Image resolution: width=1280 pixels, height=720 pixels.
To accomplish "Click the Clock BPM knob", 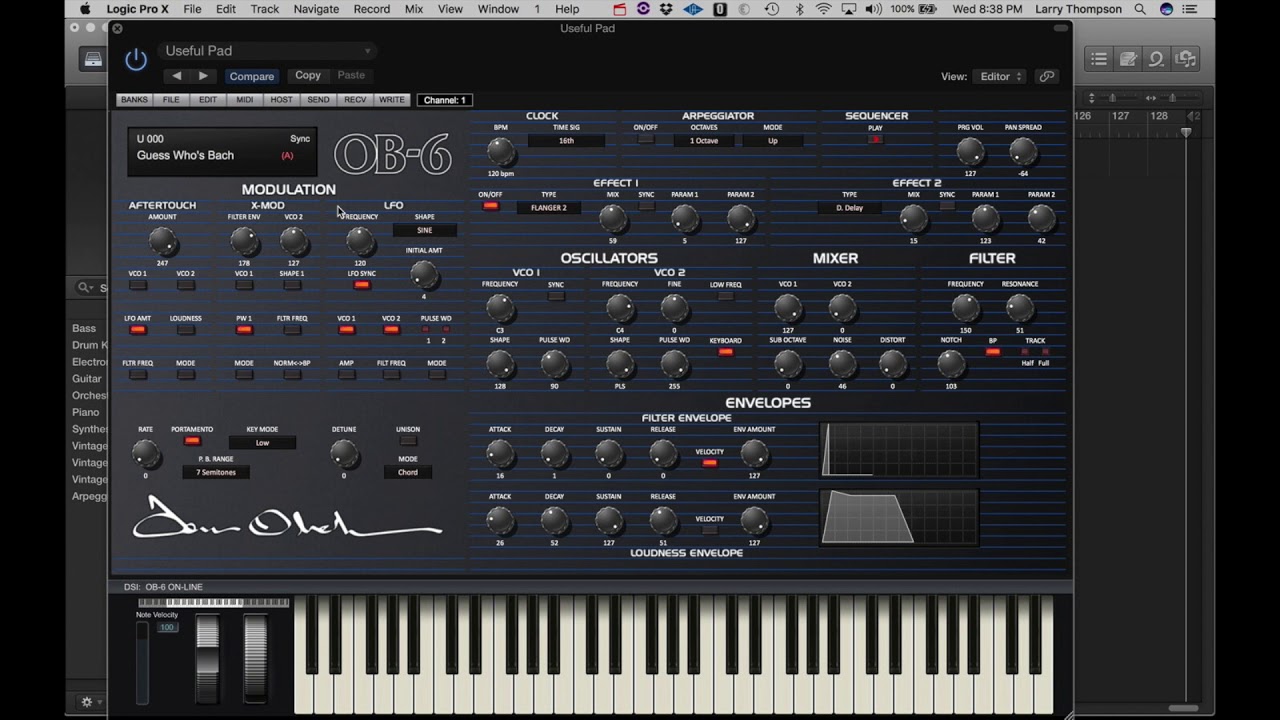I will (x=501, y=152).
